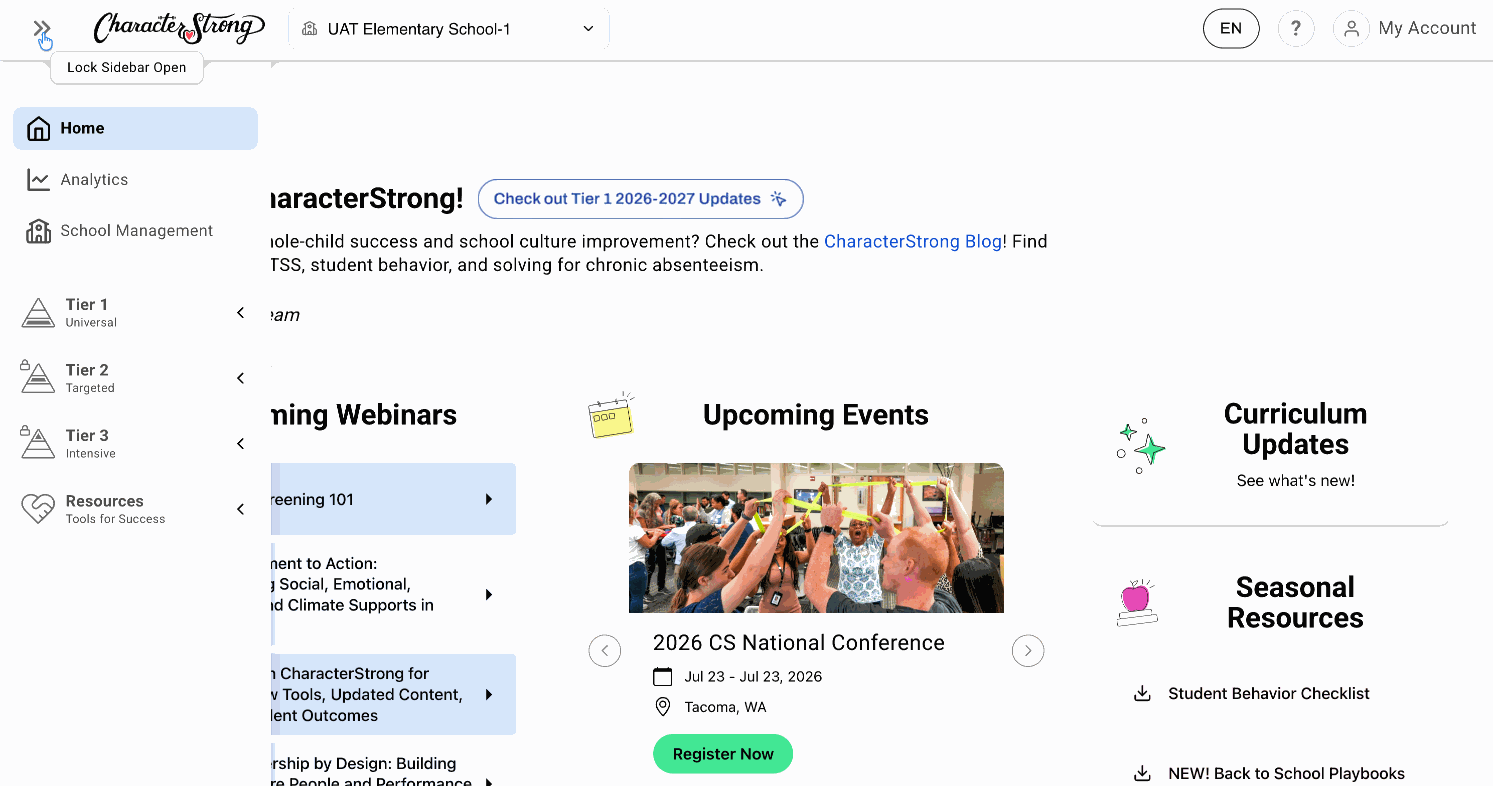The width and height of the screenshot is (1493, 786).
Task: Lock the sidebar open with double-chevron icon
Action: [41, 29]
